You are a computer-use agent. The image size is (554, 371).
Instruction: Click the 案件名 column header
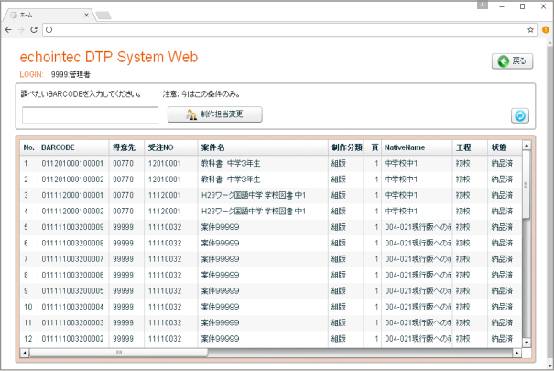point(263,148)
